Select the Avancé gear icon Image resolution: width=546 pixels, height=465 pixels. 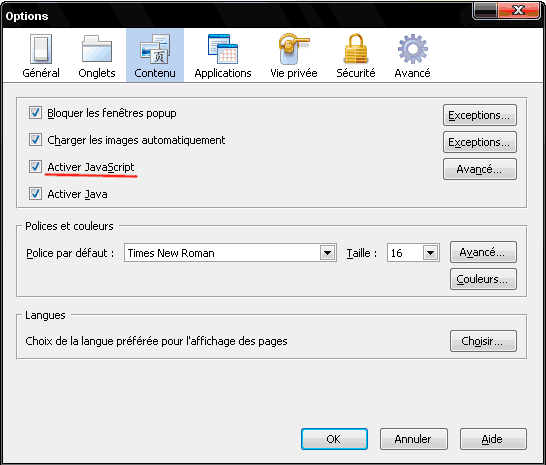click(x=413, y=49)
